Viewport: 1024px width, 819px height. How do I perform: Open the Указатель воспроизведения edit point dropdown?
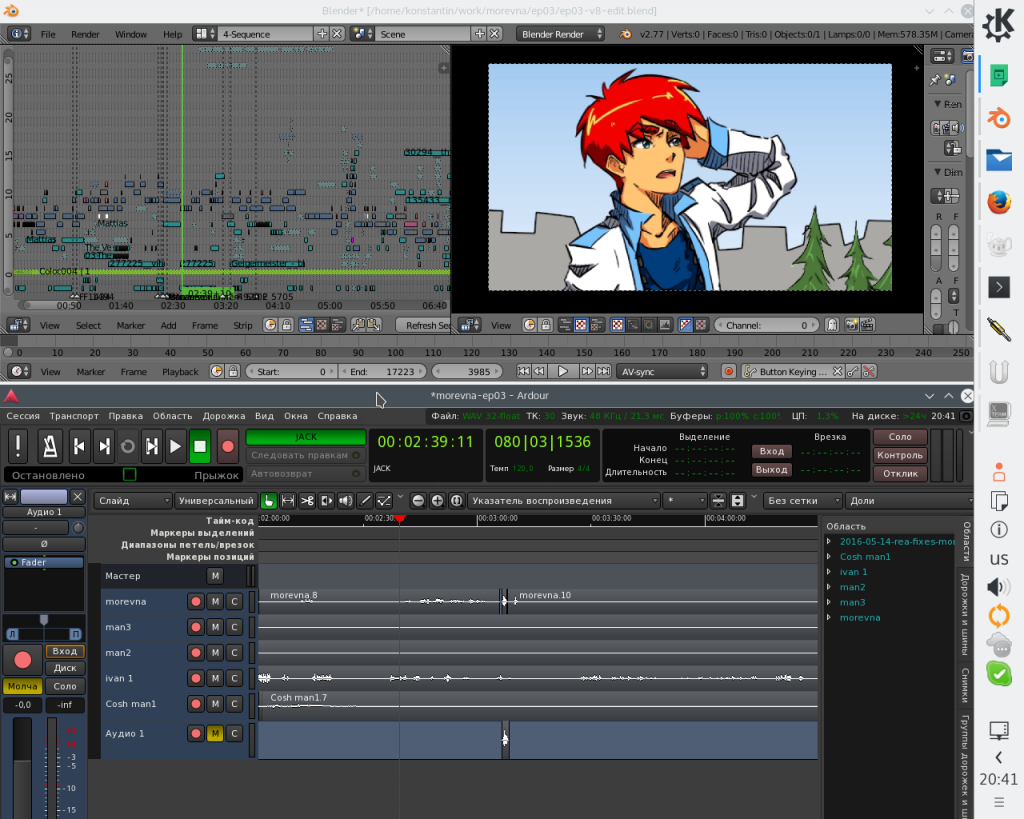pos(564,501)
